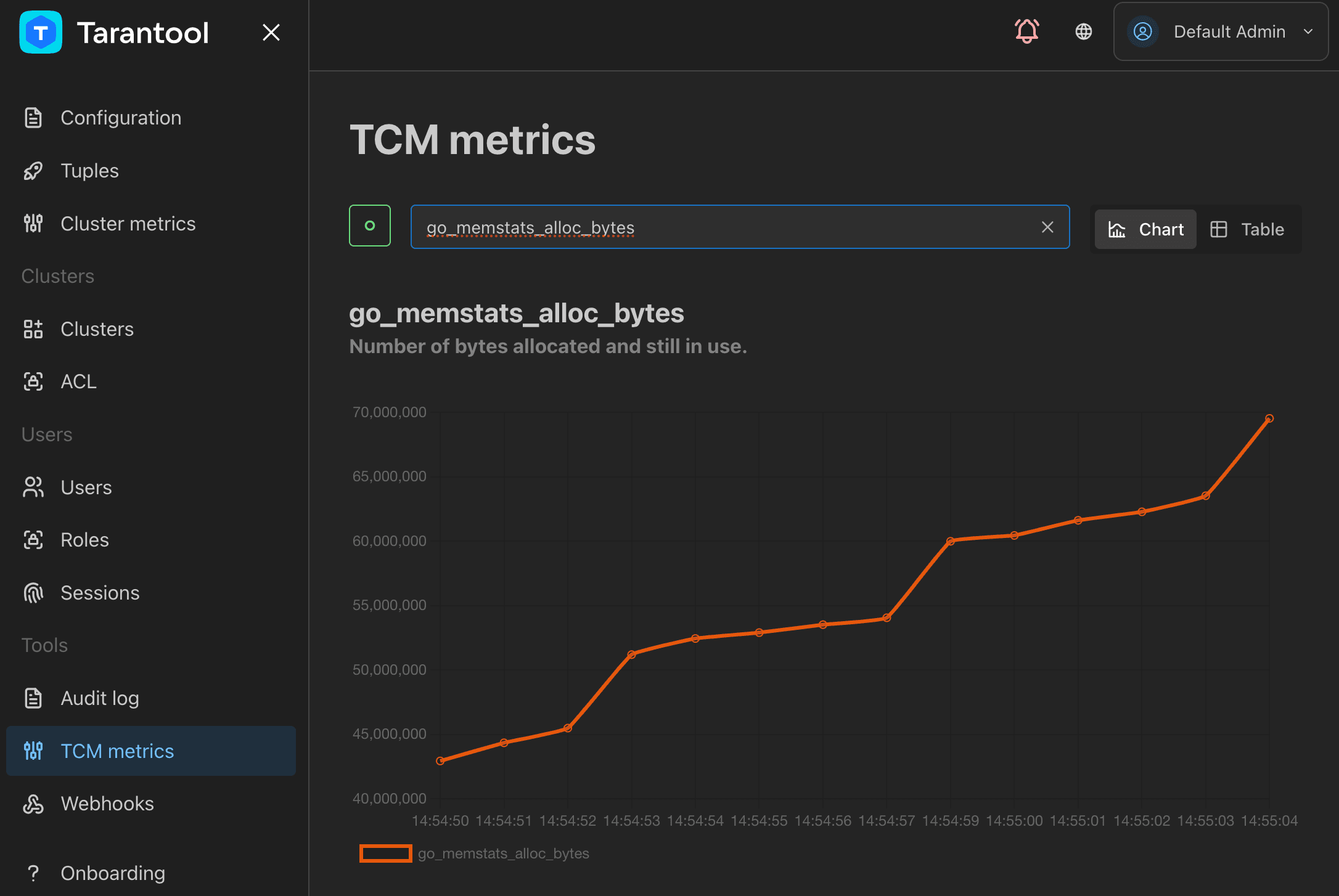1339x896 pixels.
Task: Click the go_memstats_alloc_bytes chart heading
Action: point(517,313)
